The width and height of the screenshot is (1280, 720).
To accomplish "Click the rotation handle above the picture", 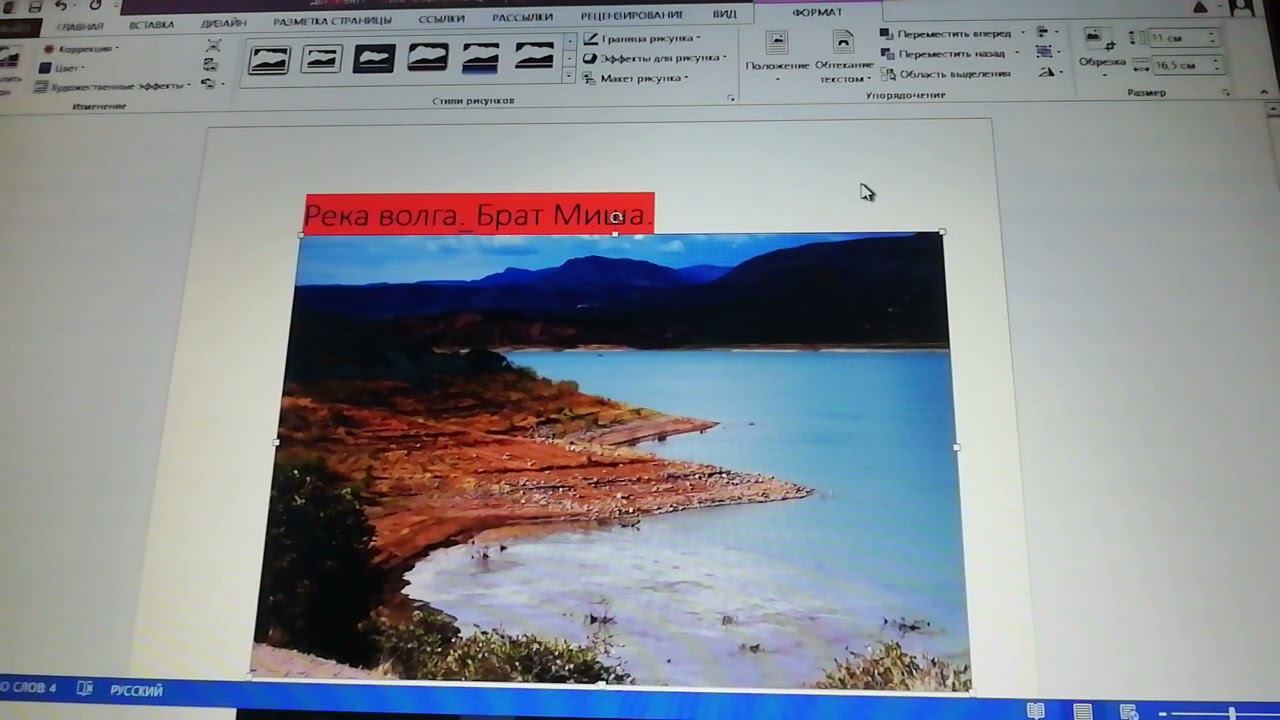I will tap(616, 216).
